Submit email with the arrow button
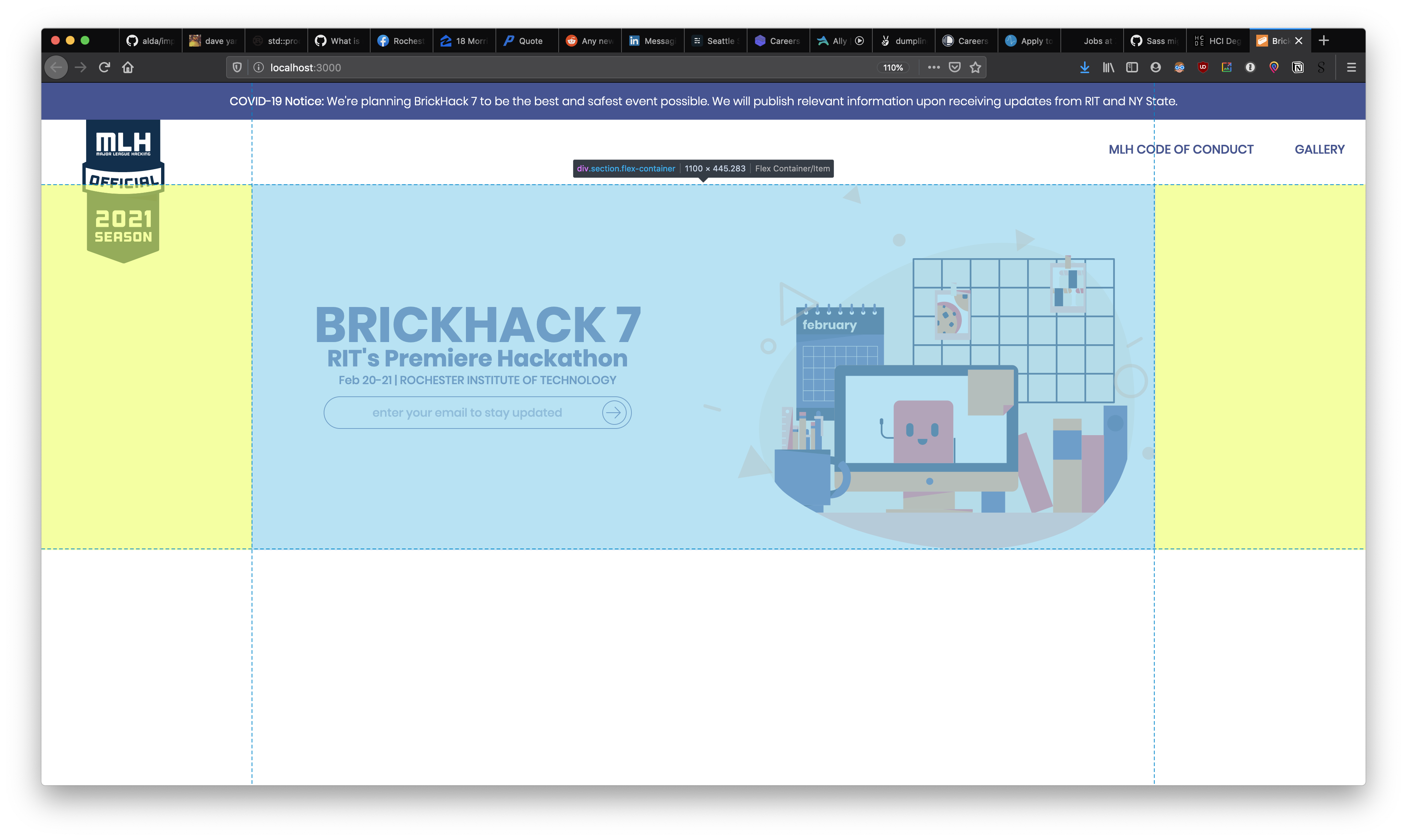Image resolution: width=1407 pixels, height=840 pixels. (614, 413)
